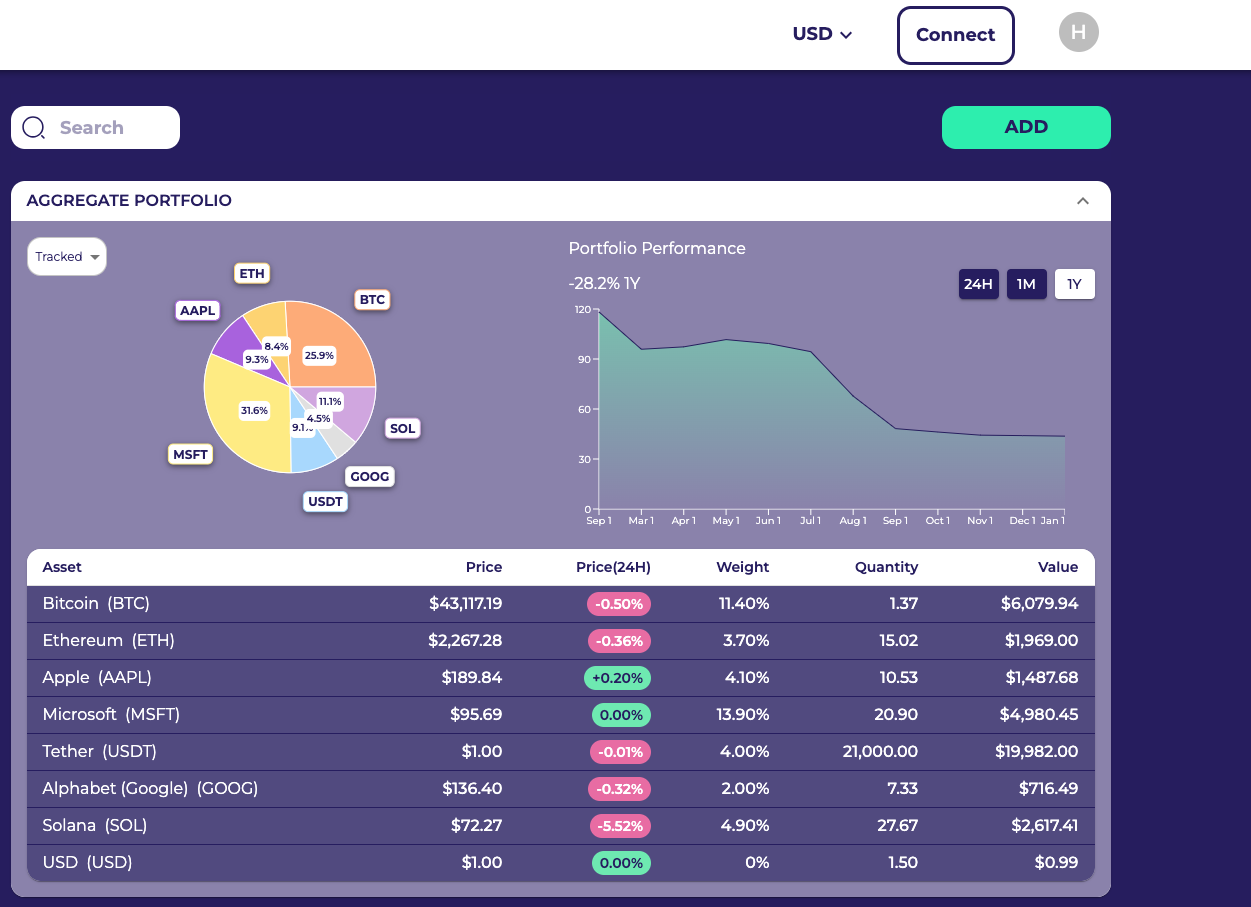Image resolution: width=1251 pixels, height=907 pixels.
Task: Select the 1Y performance range
Action: [x=1075, y=284]
